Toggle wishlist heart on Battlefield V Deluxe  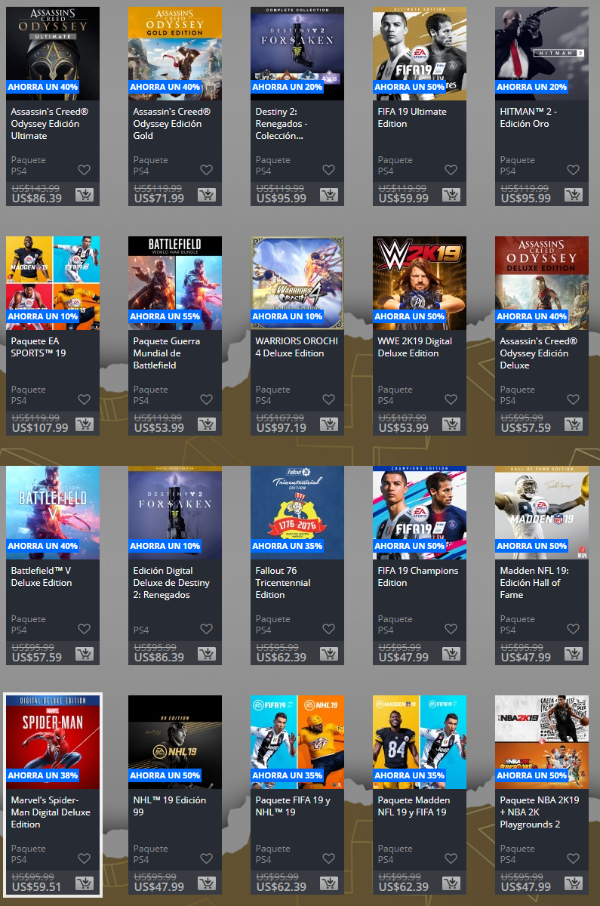pyautogui.click(x=85, y=629)
